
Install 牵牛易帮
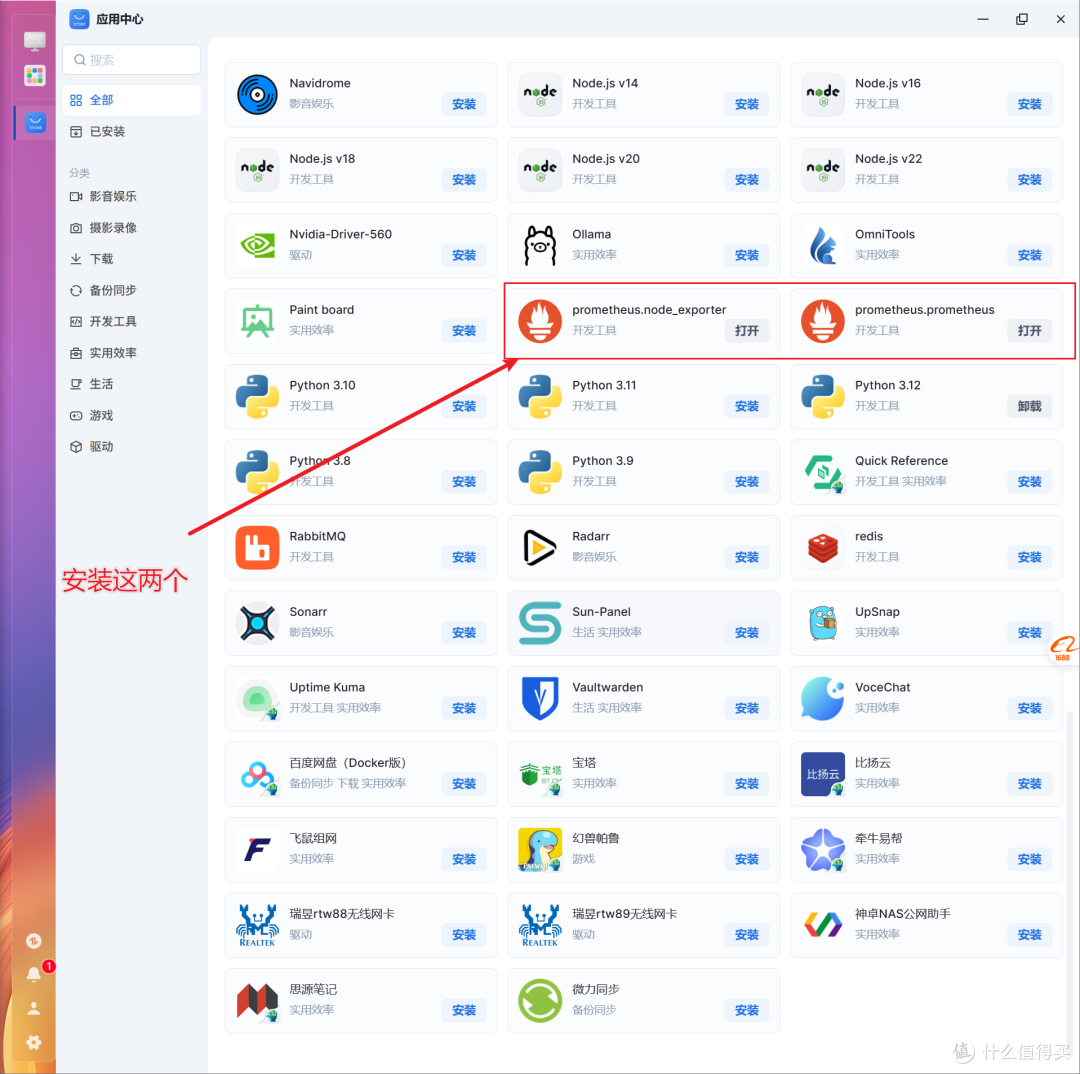[x=1029, y=859]
